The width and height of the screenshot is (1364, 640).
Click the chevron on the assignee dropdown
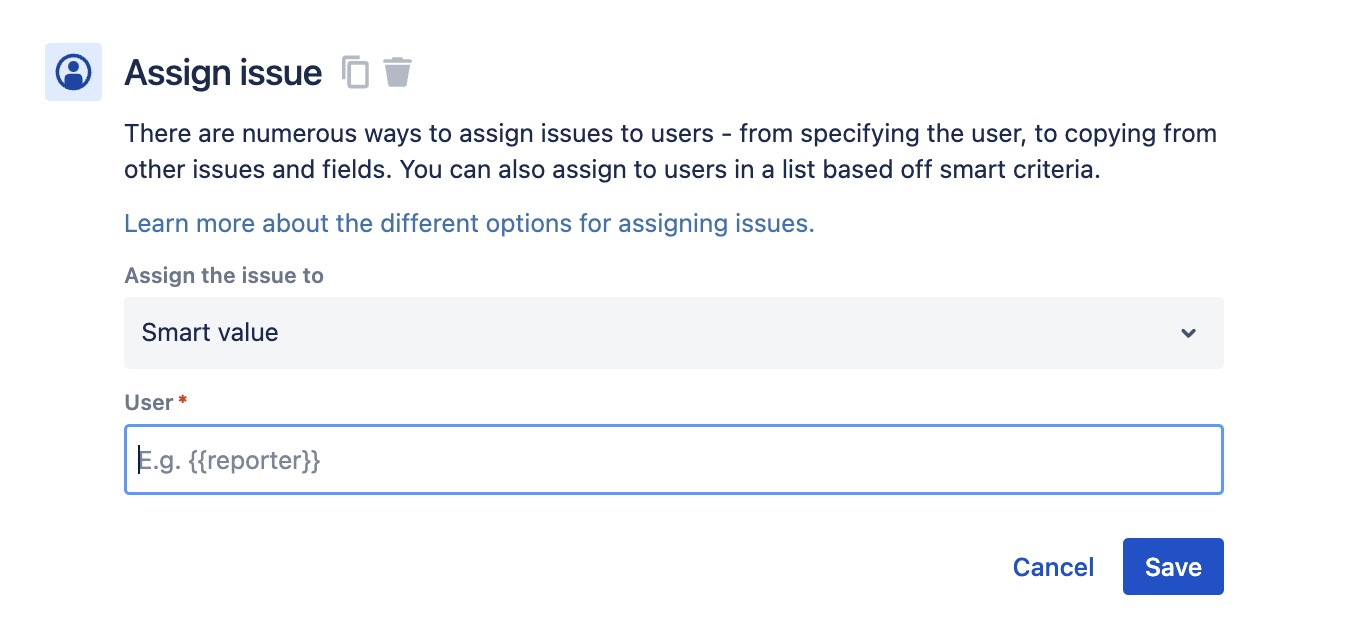click(1188, 332)
